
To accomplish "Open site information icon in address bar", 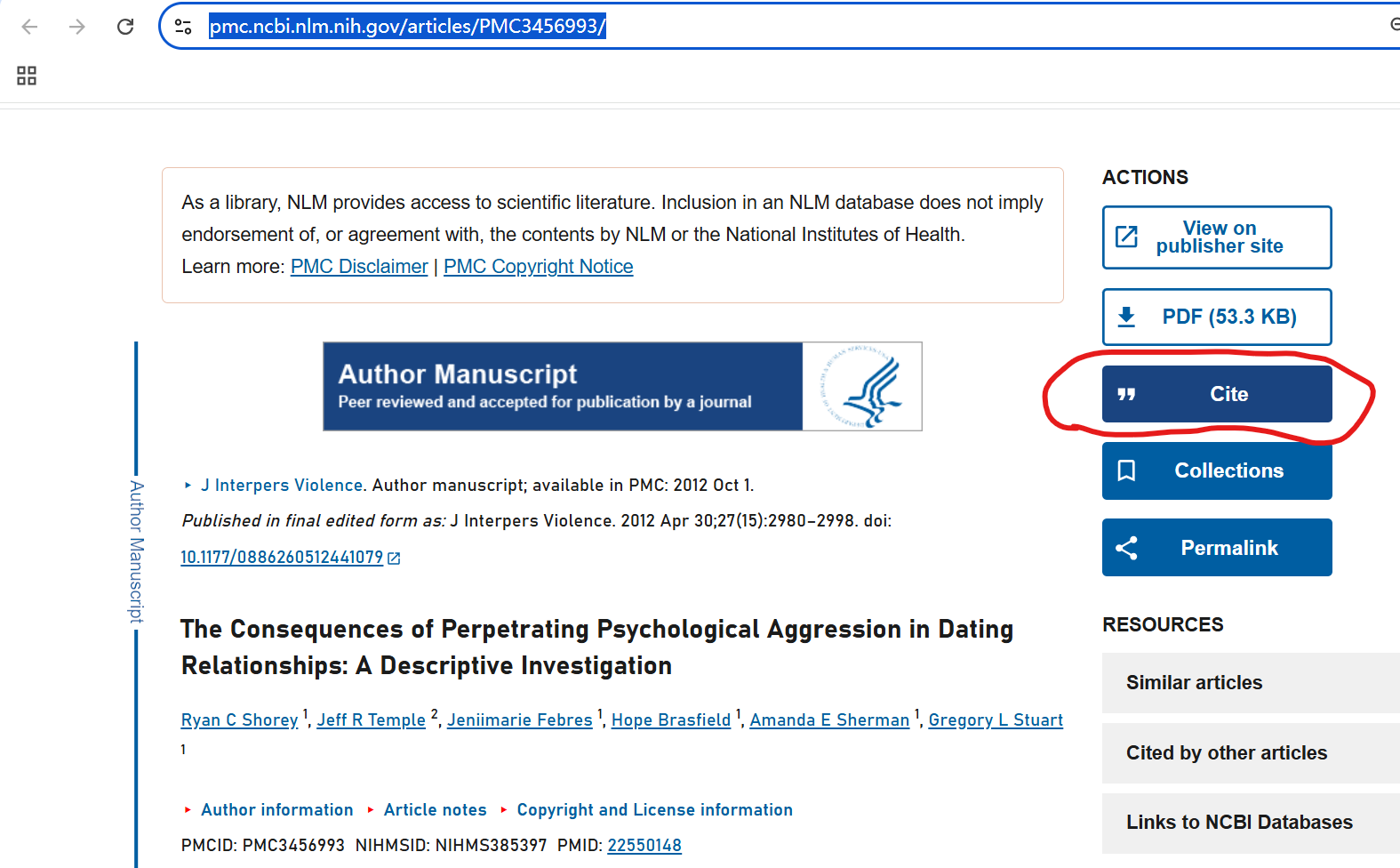I will tap(183, 27).
